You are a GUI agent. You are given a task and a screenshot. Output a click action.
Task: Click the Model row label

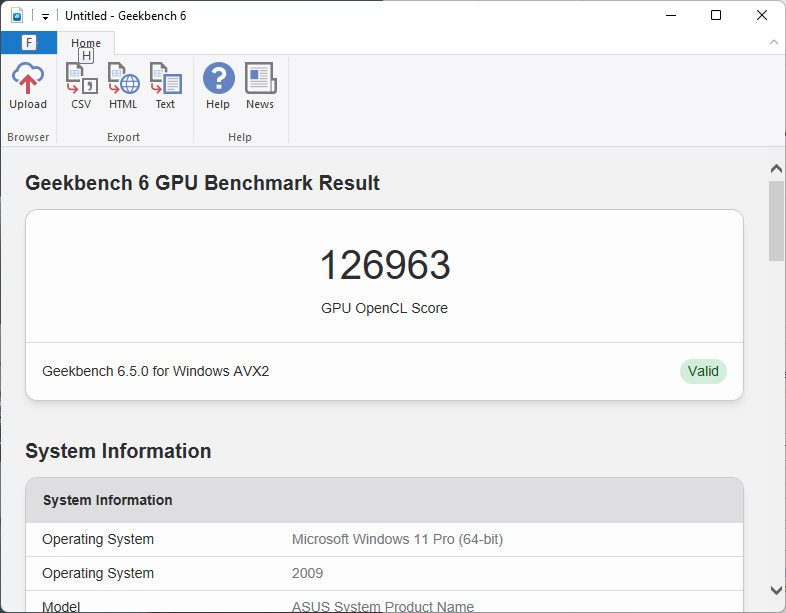pyautogui.click(x=61, y=606)
